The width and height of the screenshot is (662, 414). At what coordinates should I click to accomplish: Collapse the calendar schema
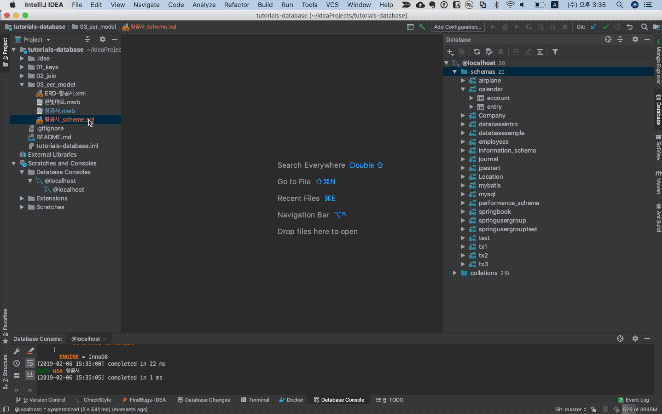point(463,89)
